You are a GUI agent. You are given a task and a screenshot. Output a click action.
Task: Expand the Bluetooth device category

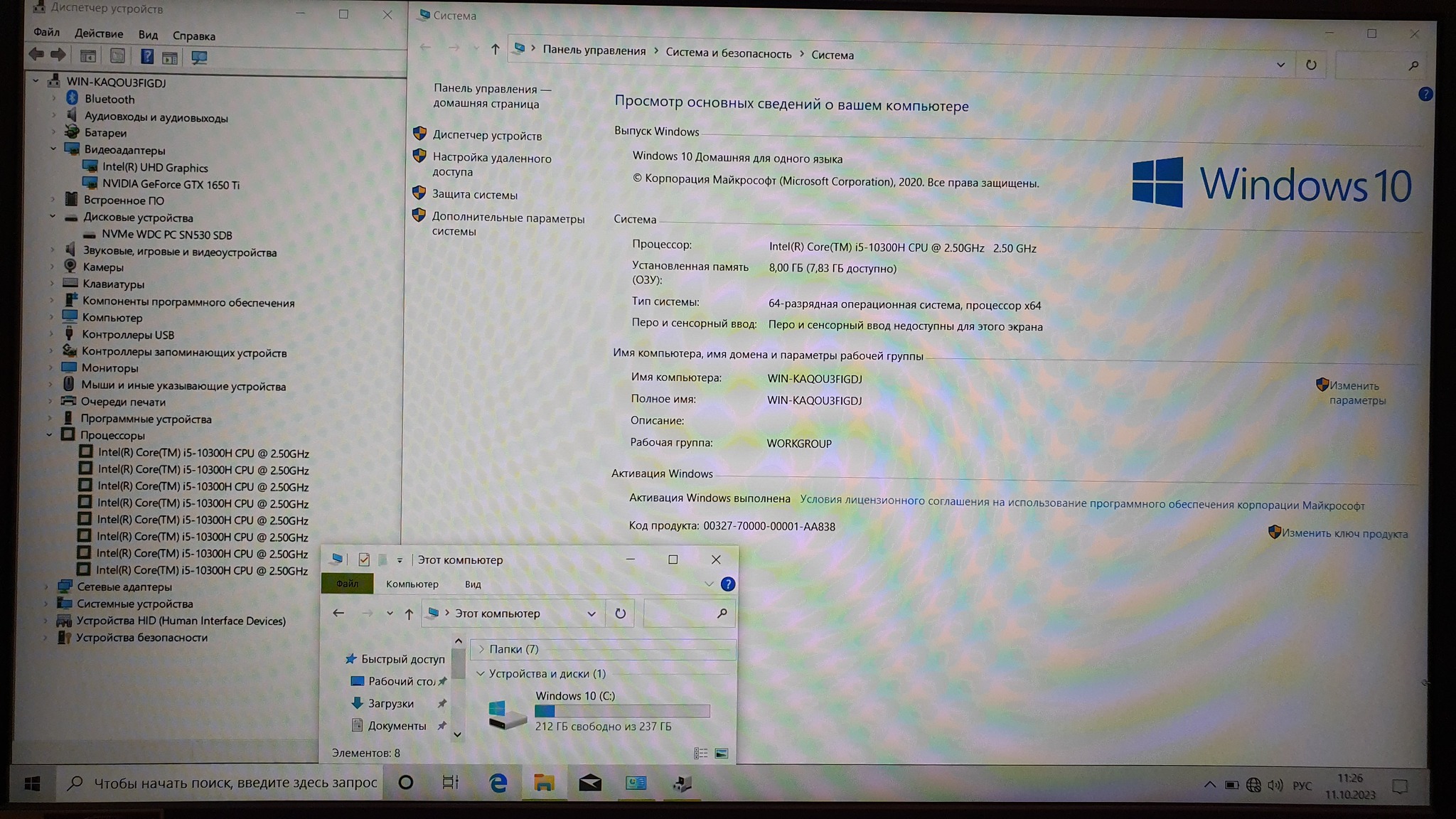point(54,99)
